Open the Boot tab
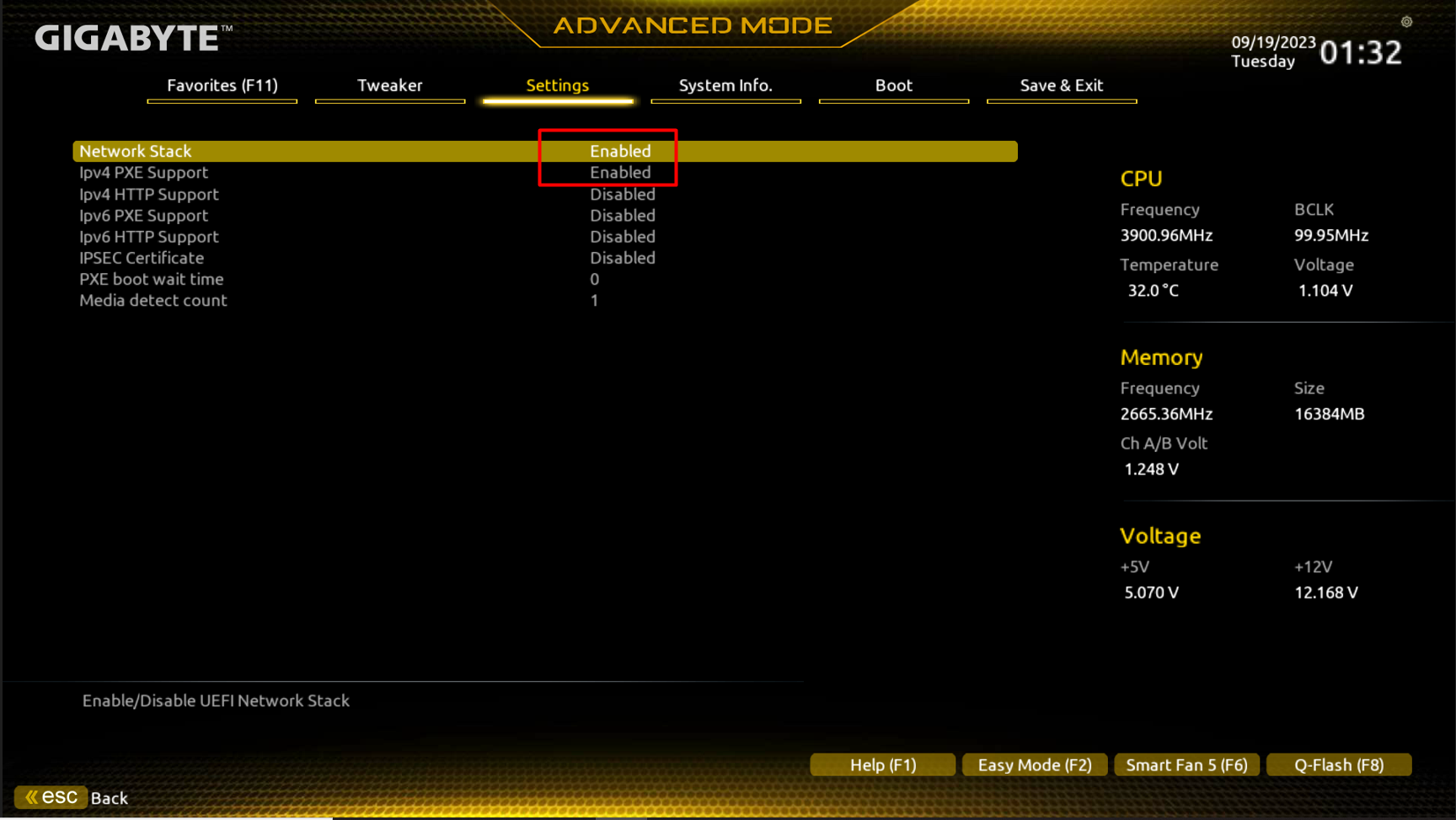Viewport: 1456px width, 820px height. 893,85
